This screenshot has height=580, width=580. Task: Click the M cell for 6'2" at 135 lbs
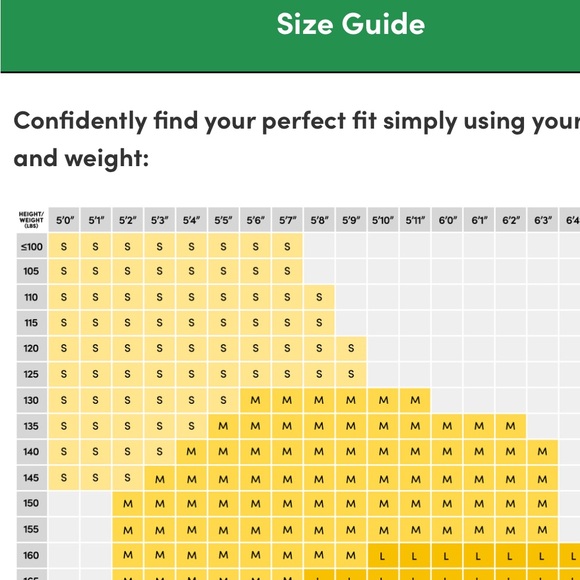510,426
